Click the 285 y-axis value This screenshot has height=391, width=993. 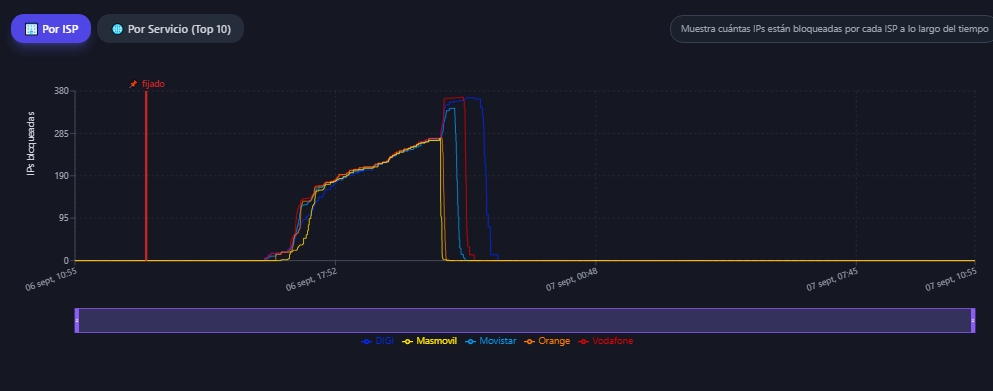click(x=61, y=133)
